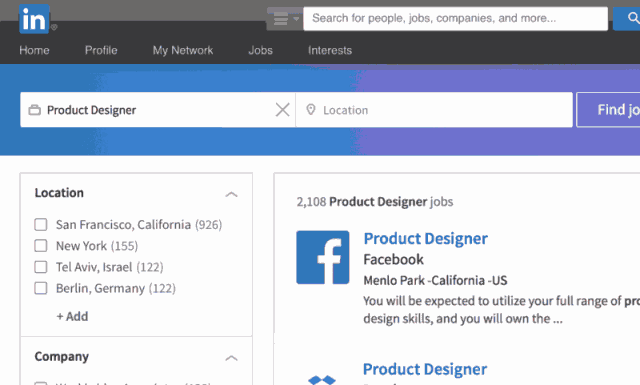Select the Berlin, Germany checkbox

[41, 288]
